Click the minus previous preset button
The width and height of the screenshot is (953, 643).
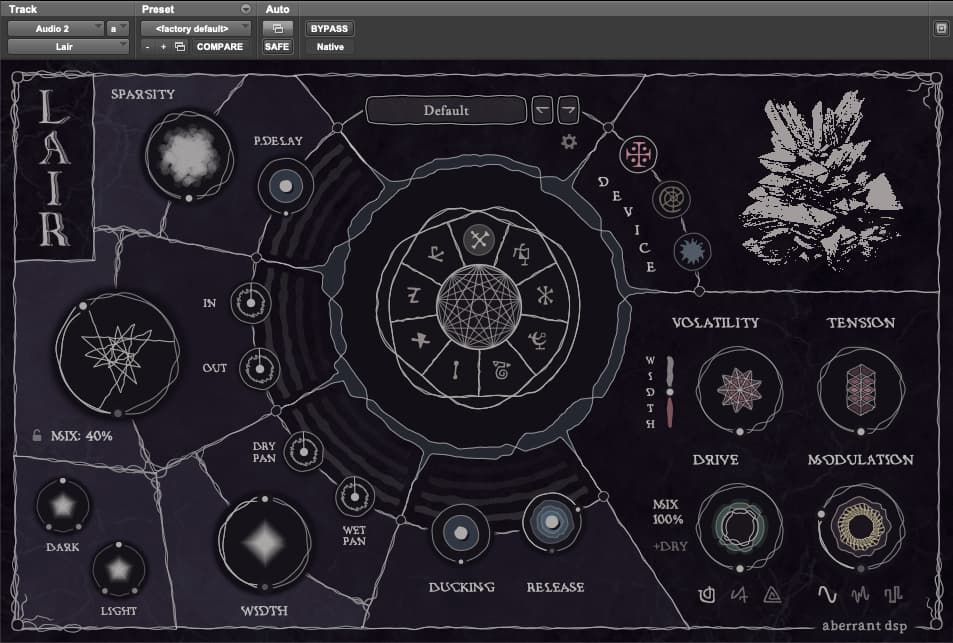pos(148,47)
